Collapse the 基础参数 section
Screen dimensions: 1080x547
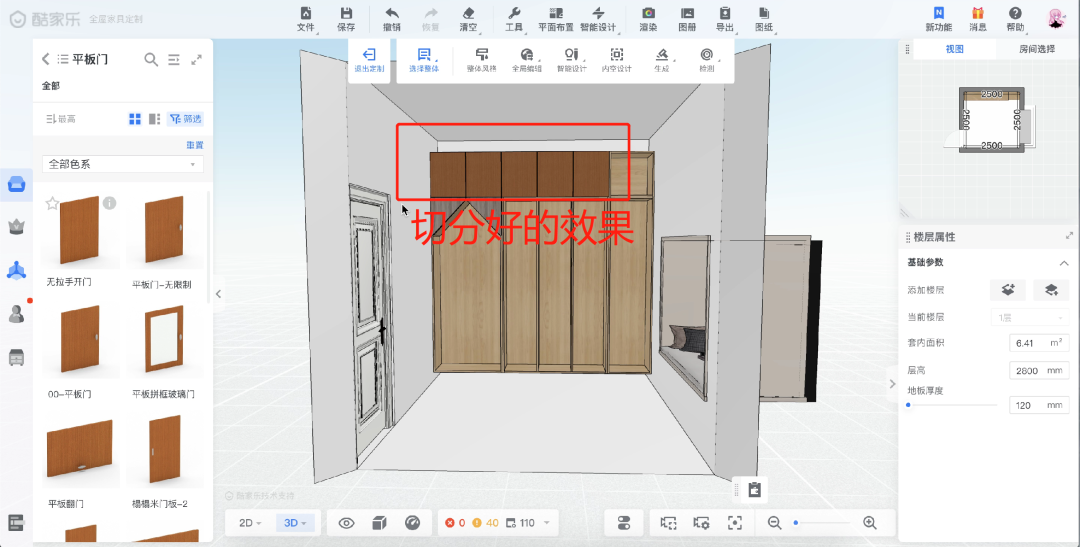(1064, 262)
